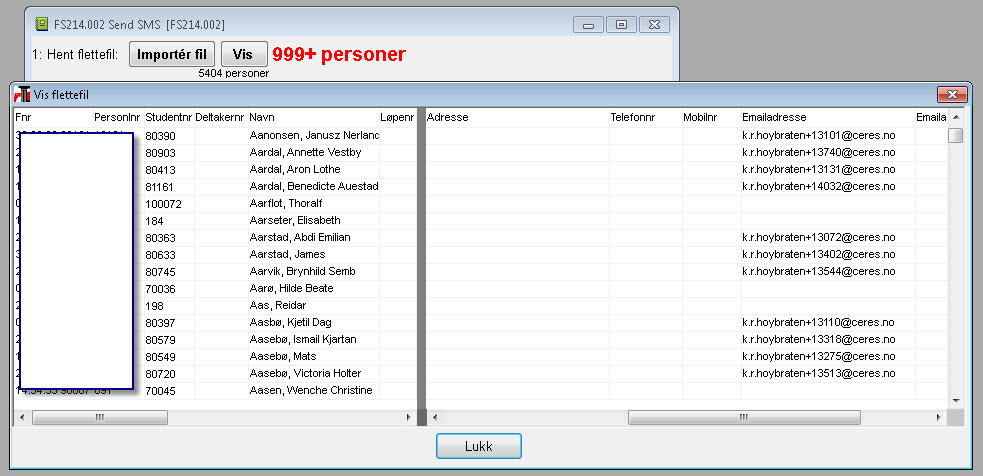The image size is (983, 476).
Task: Click email k.r.hoybraten+13513@ceres.no
Action: point(819,373)
